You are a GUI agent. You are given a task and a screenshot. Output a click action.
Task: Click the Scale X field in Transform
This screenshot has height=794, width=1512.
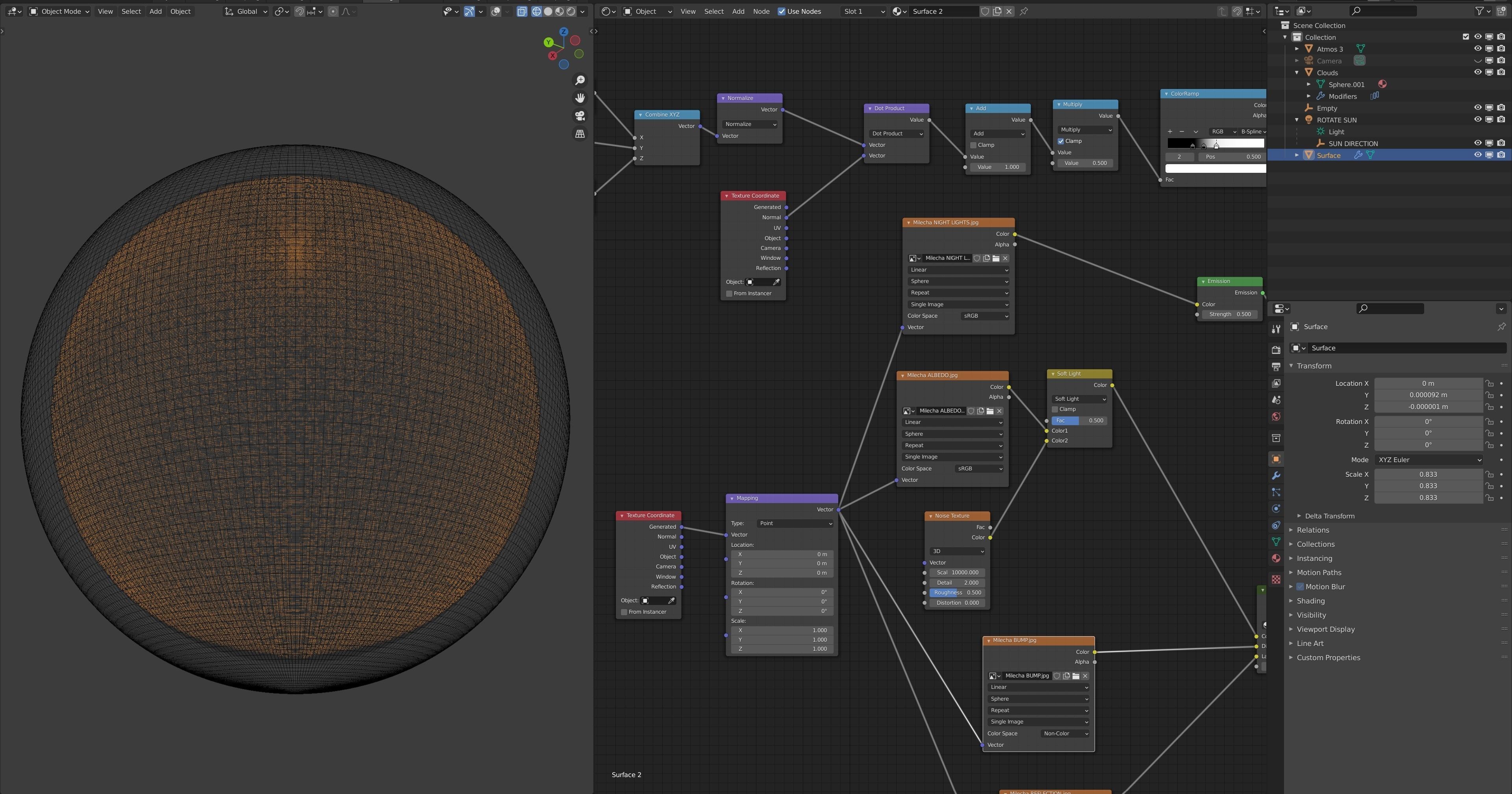click(x=1427, y=474)
